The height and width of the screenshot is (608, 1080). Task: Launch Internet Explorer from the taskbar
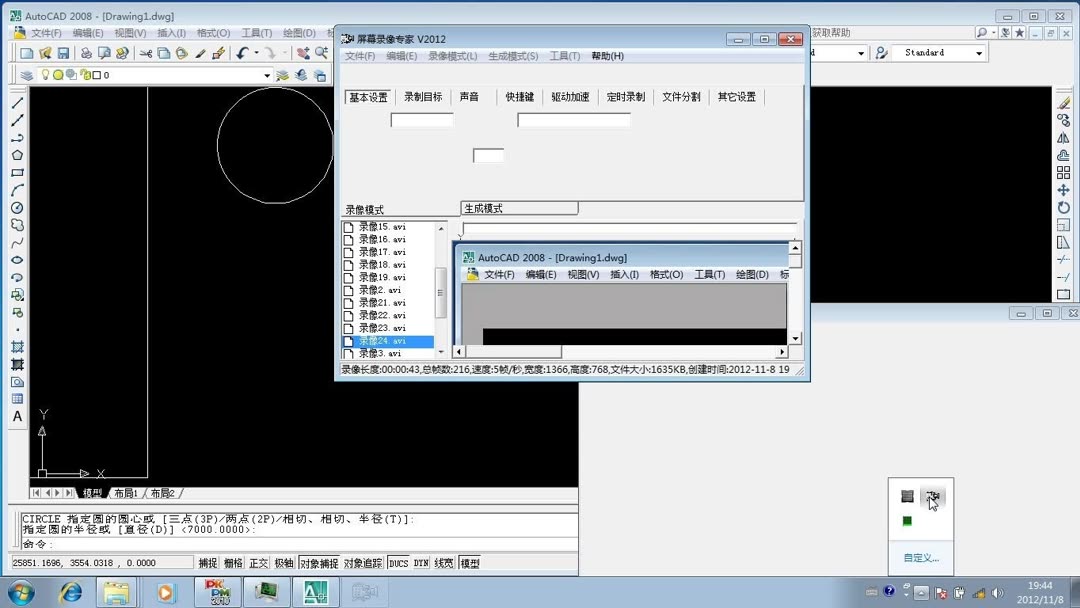[70, 590]
